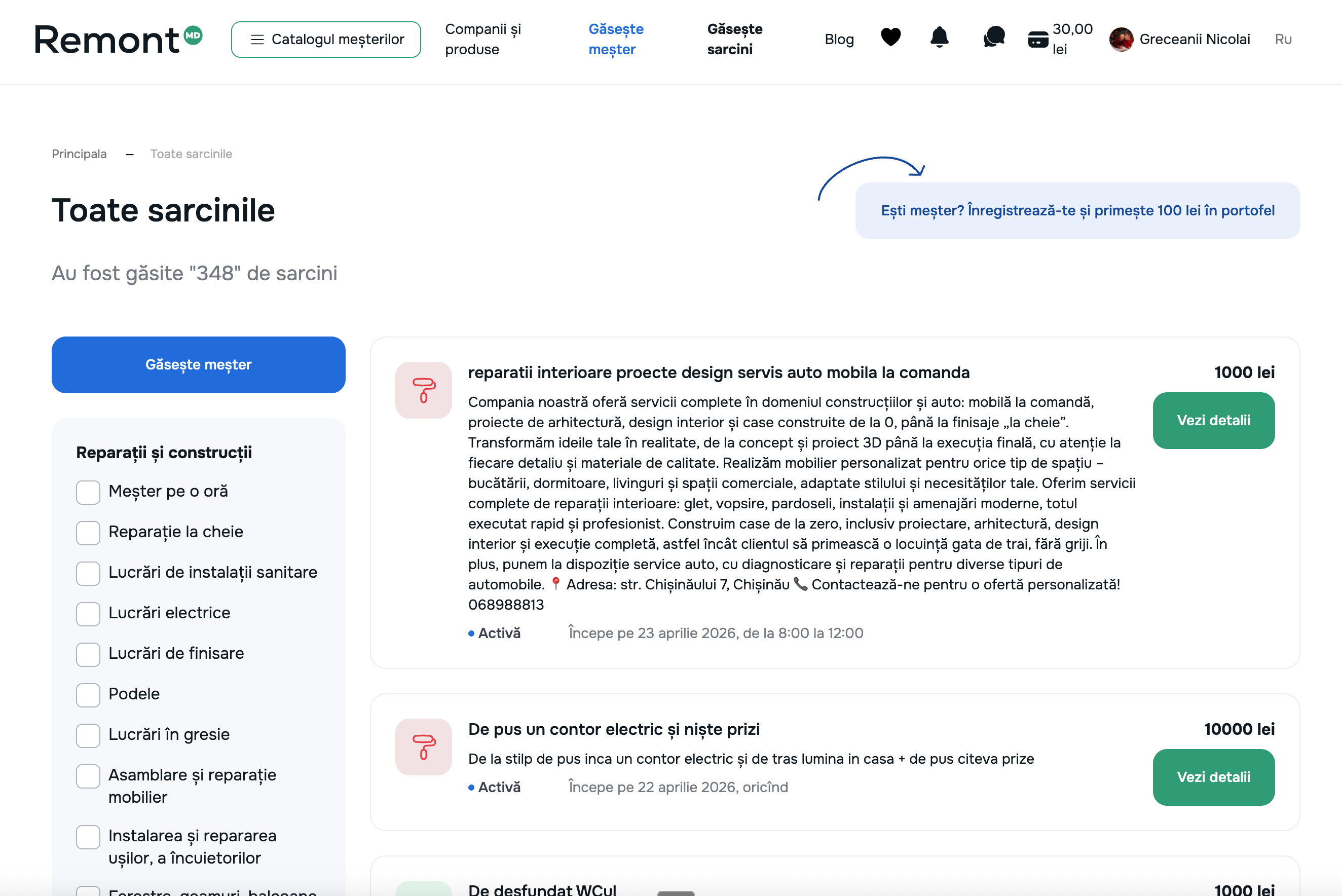
Task: Switch language to Ru
Action: point(1283,40)
